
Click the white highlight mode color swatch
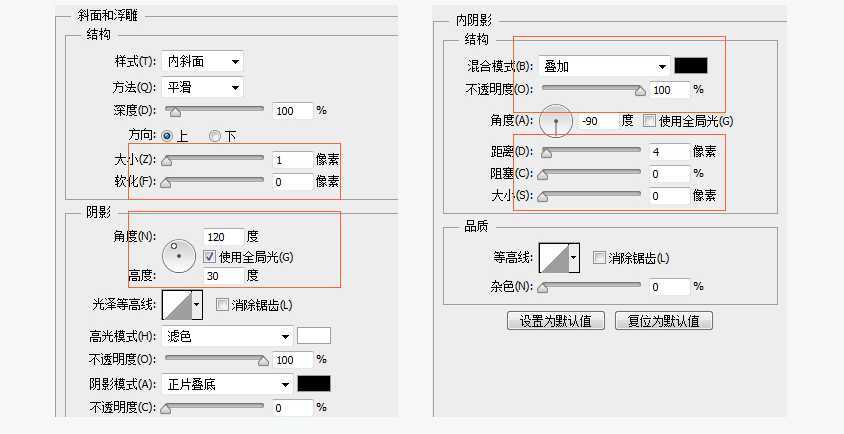[x=314, y=336]
